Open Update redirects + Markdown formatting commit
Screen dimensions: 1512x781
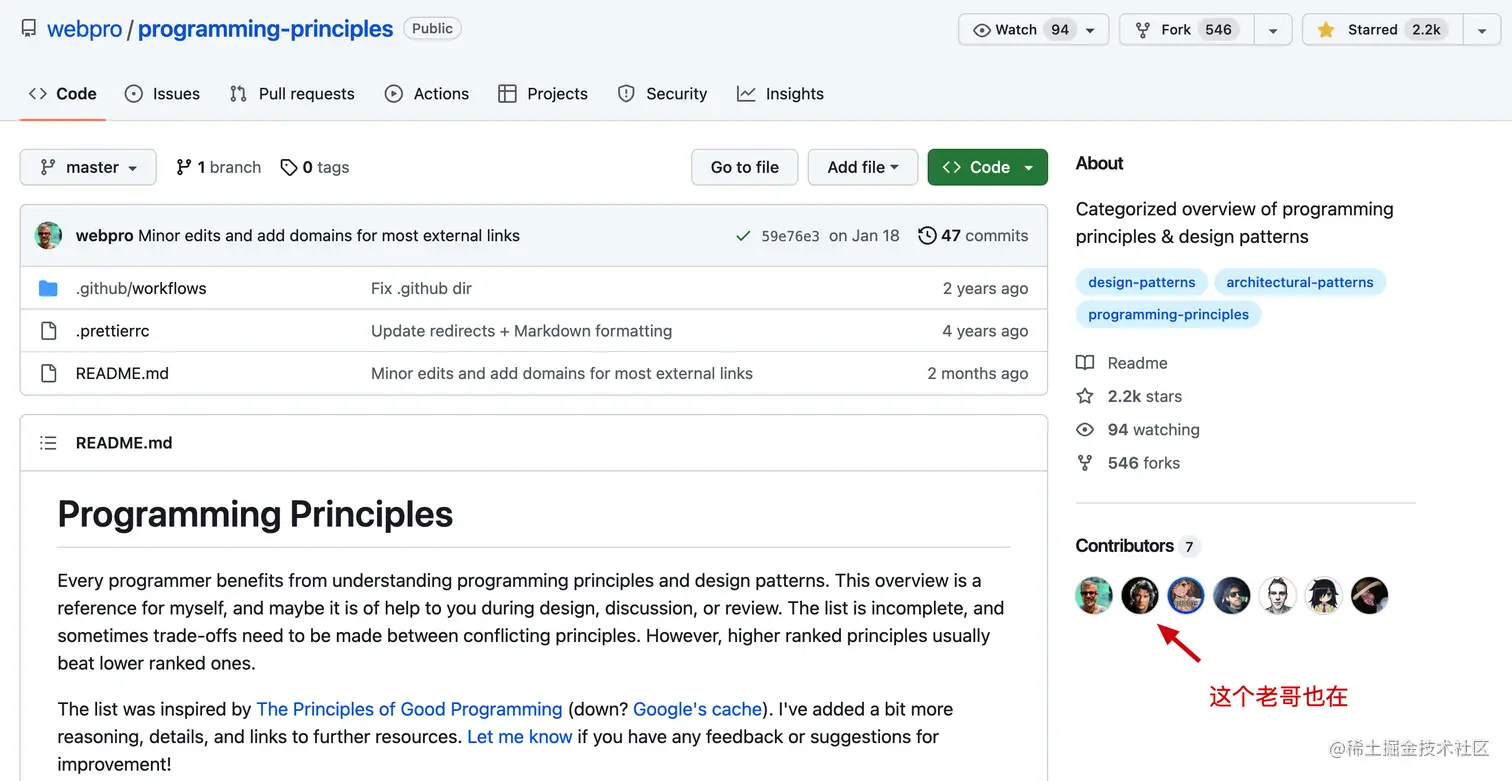[x=521, y=331]
